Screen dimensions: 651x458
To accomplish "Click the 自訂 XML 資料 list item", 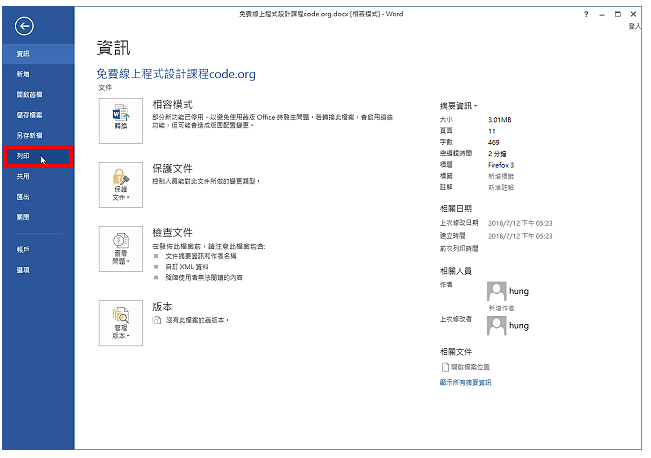I will click(x=186, y=267).
